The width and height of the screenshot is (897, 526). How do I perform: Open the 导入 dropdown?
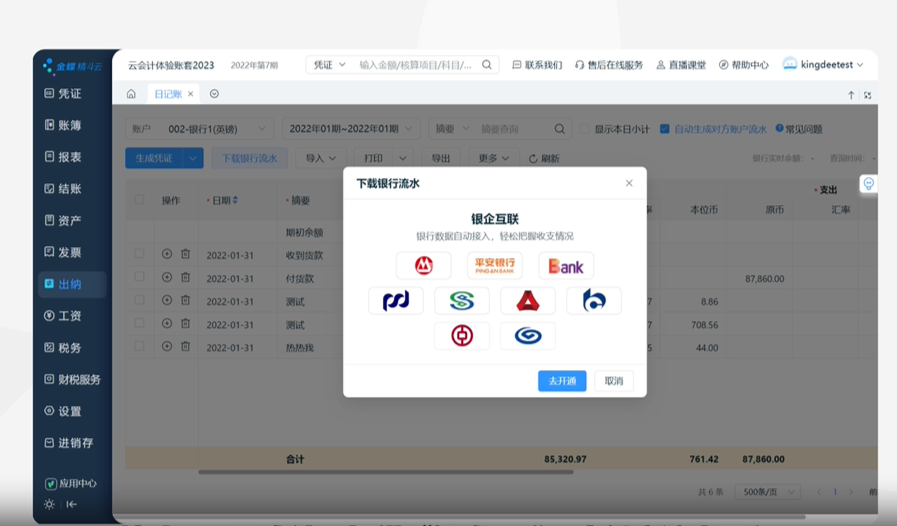pyautogui.click(x=320, y=158)
